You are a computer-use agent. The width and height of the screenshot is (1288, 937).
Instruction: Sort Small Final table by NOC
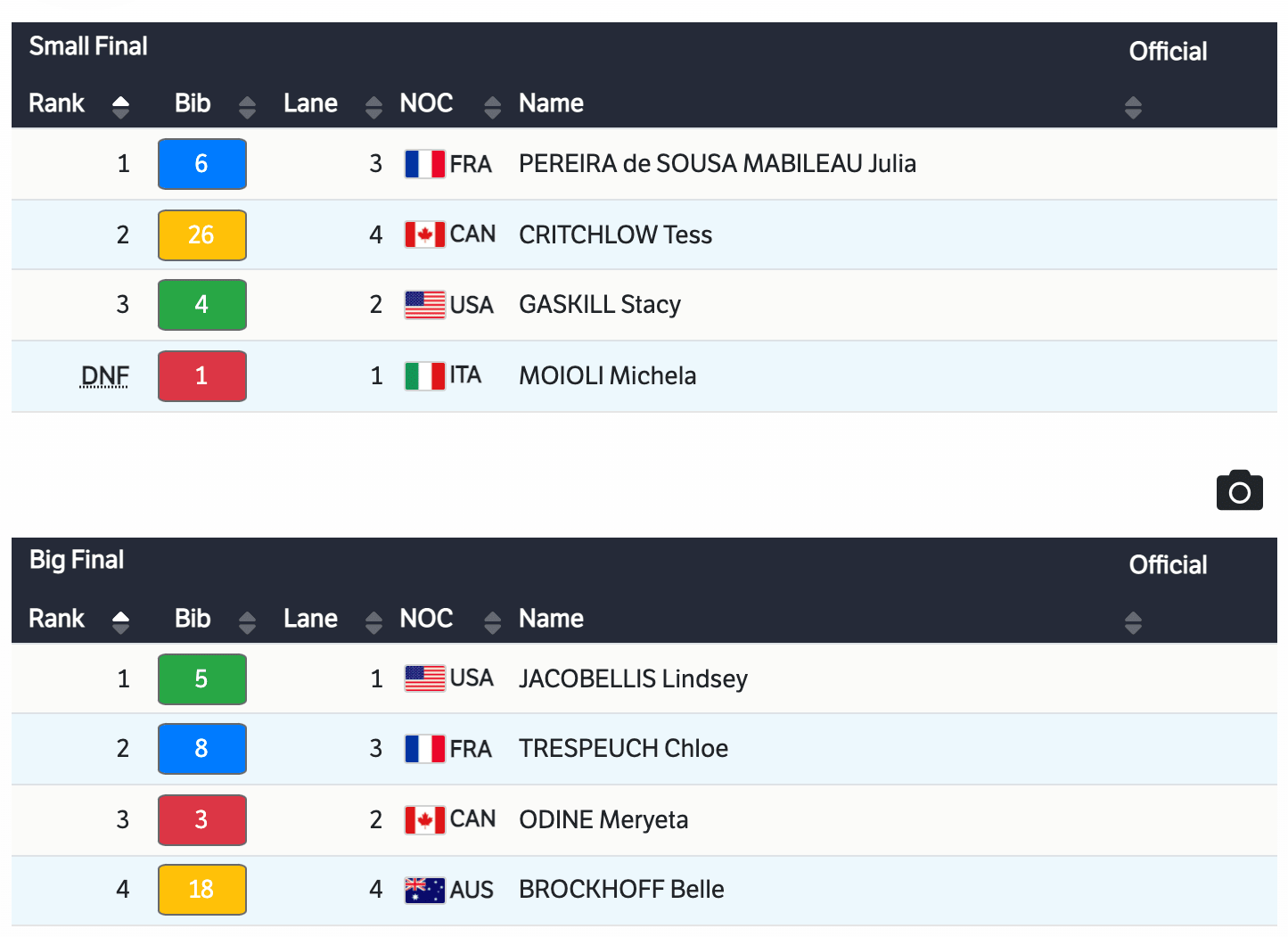492,107
